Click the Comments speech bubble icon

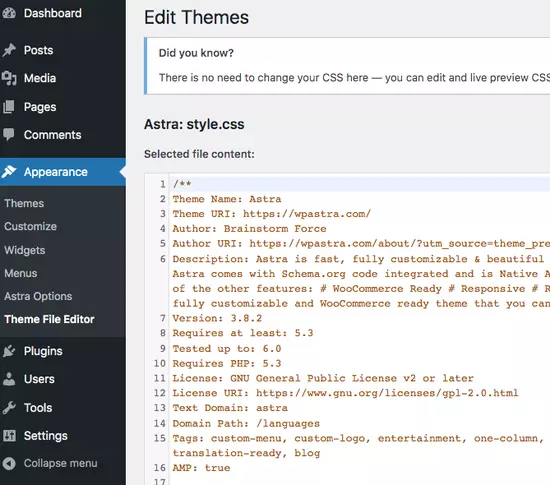point(9,135)
